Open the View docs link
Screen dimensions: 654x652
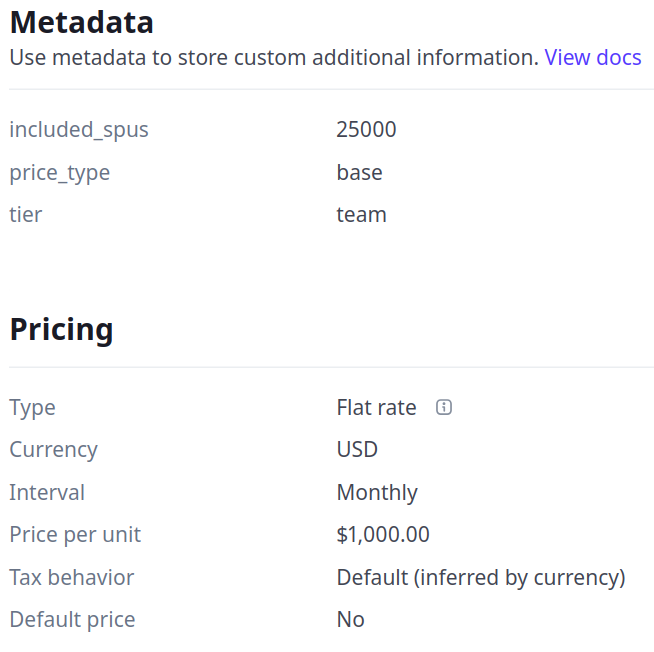tap(593, 57)
